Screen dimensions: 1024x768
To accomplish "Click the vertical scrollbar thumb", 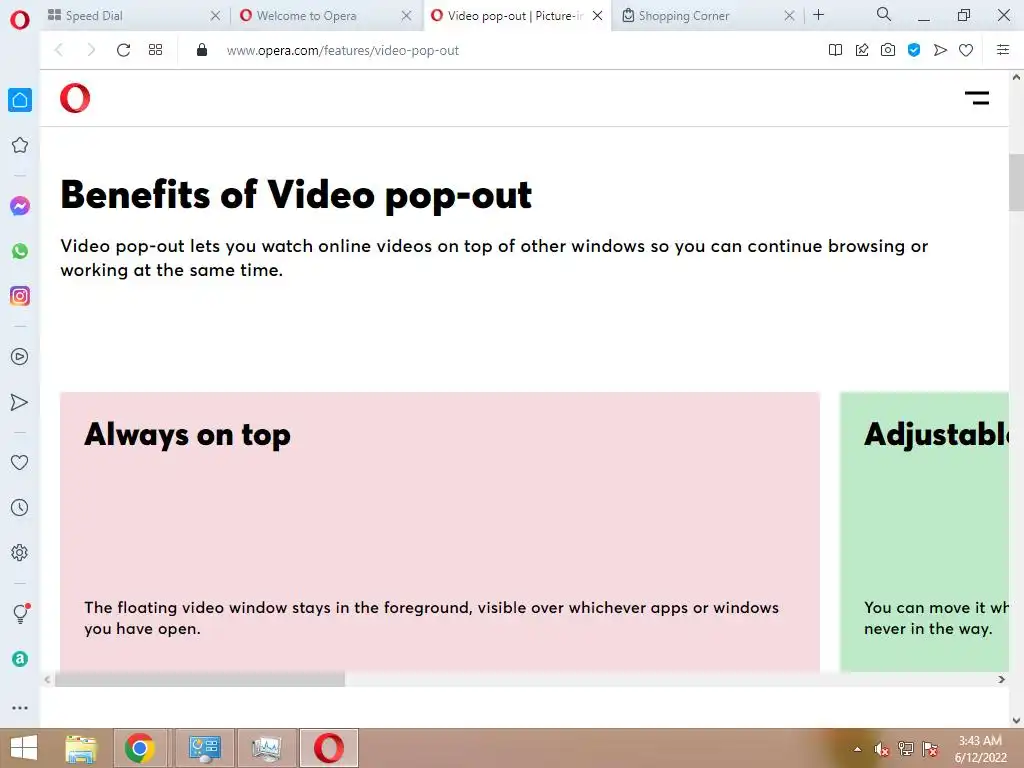I will [1016, 182].
